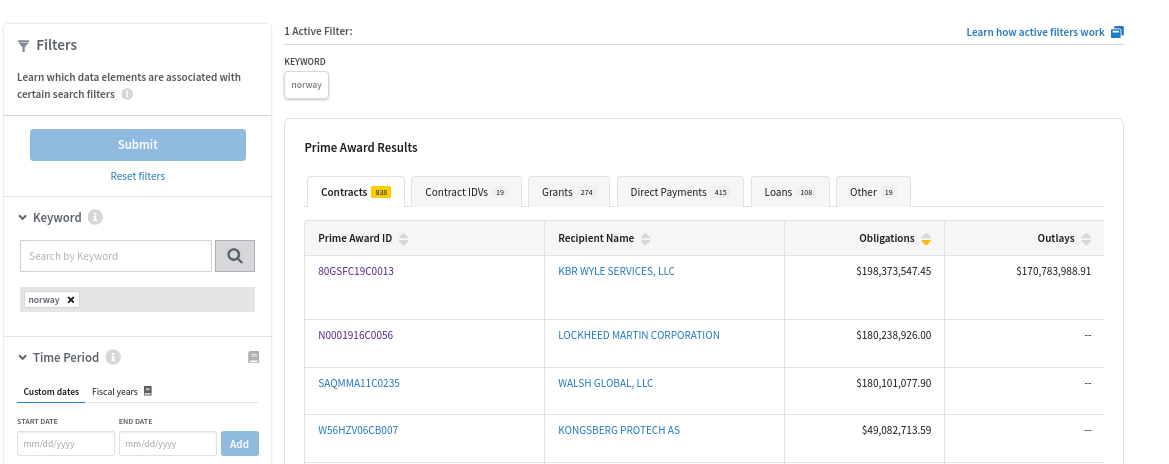Sort by Obligations arrows
The height and width of the screenshot is (464, 1169).
click(926, 239)
